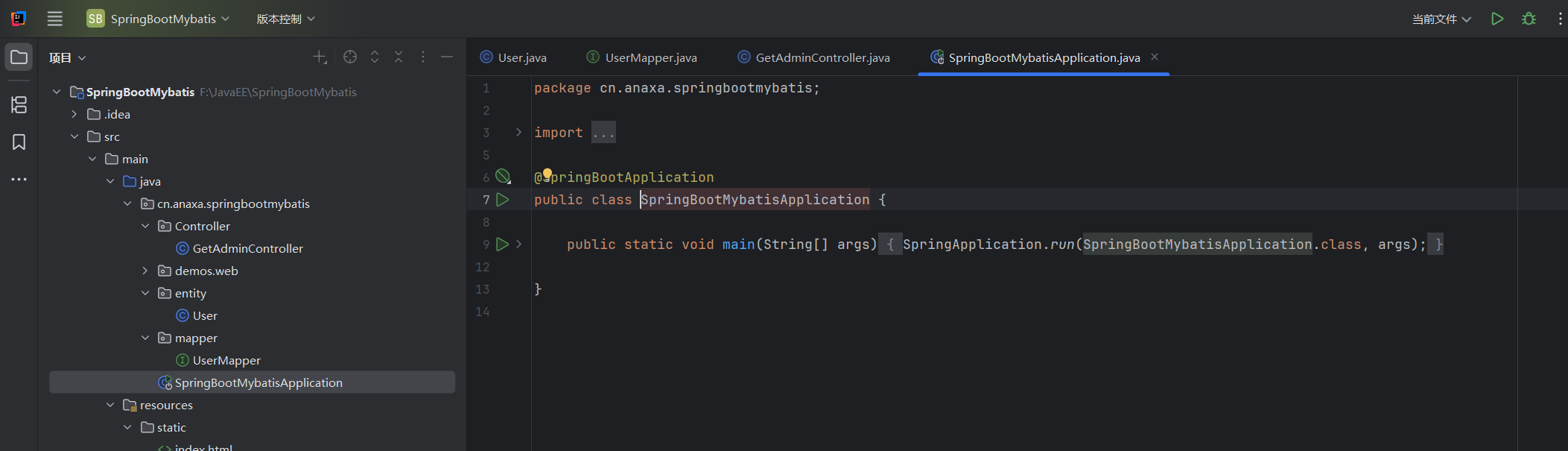Click the run gutter icon on line 7
The height and width of the screenshot is (451, 1568).
point(503,200)
